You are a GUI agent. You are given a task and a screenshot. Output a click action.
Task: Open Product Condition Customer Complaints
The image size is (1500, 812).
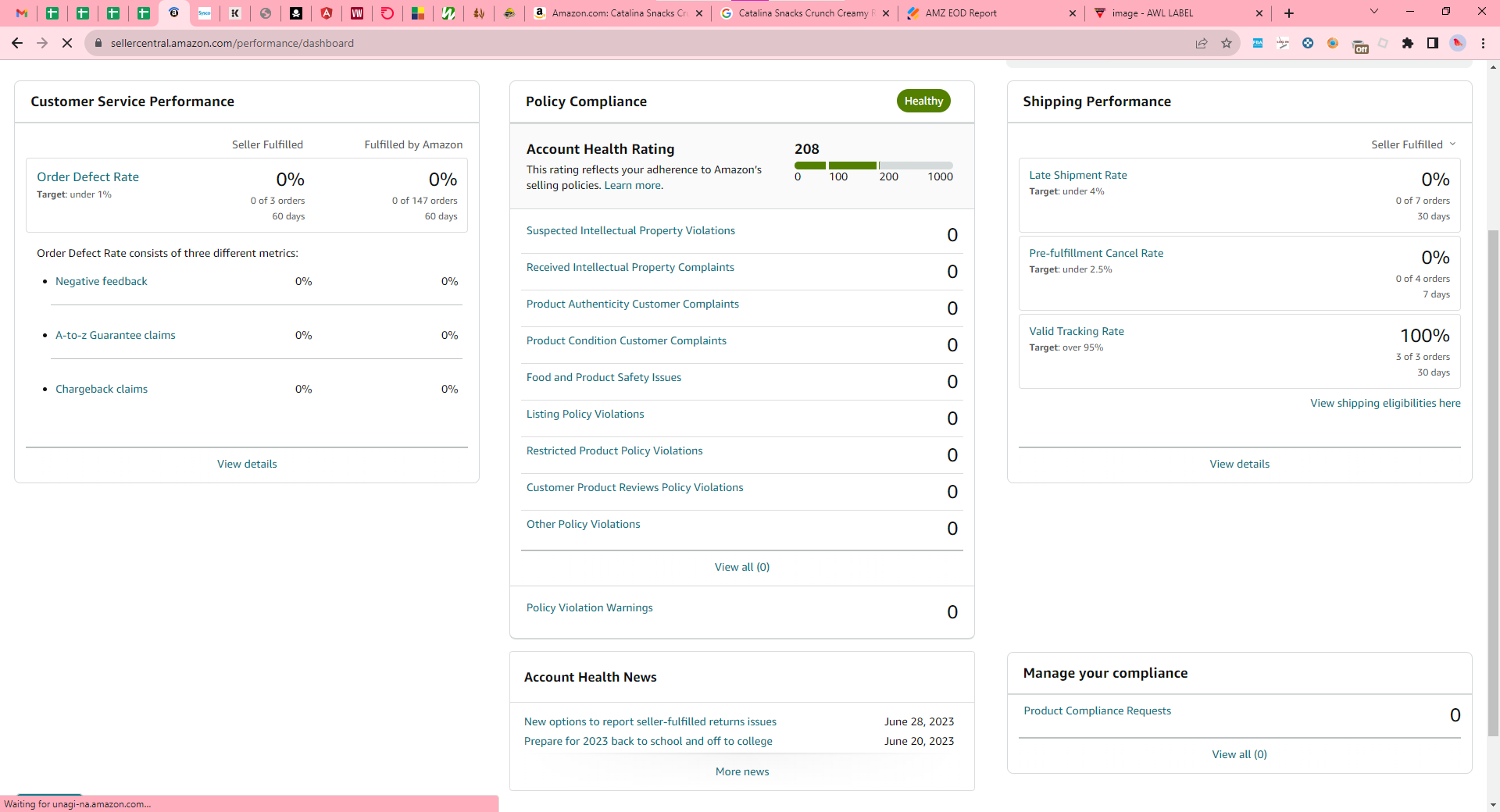click(627, 340)
